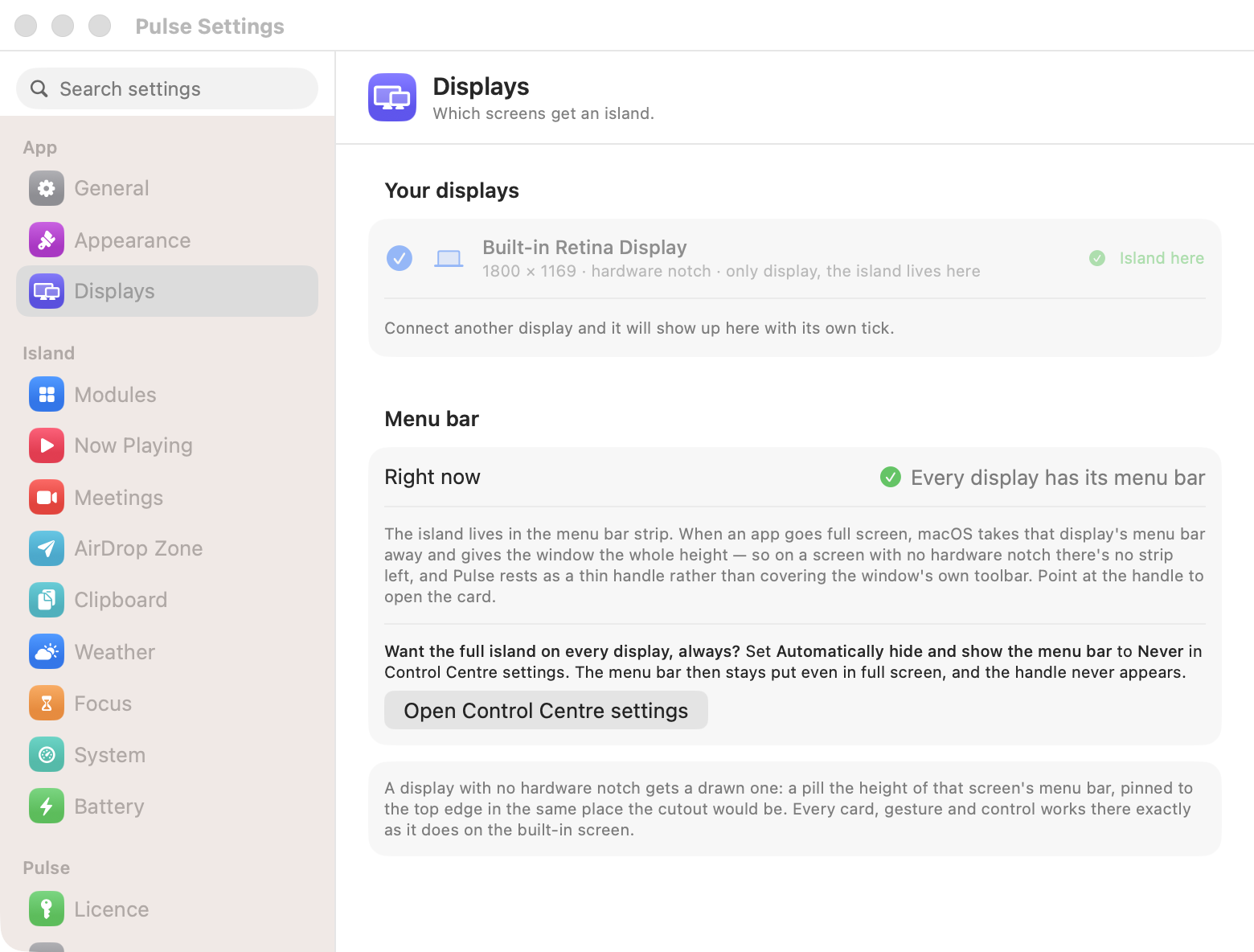Click the 'Every display has its menu bar' text
Viewport: 1254px width, 952px height.
click(x=1058, y=478)
